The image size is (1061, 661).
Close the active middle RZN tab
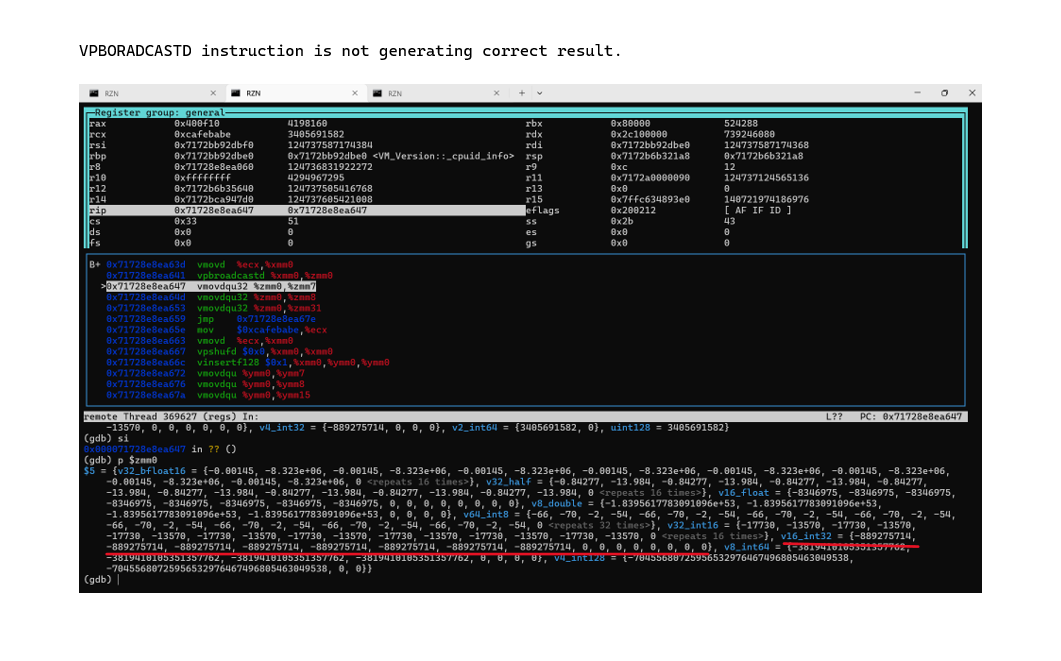click(x=355, y=93)
